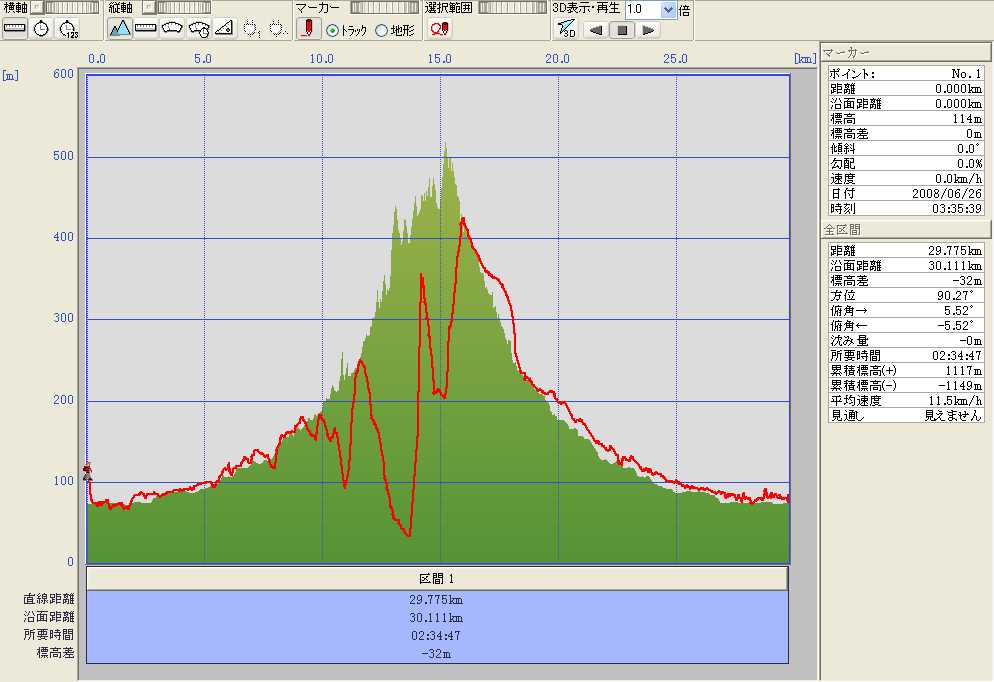Click the 1117m cumulative ascent value

pyautogui.click(x=964, y=371)
